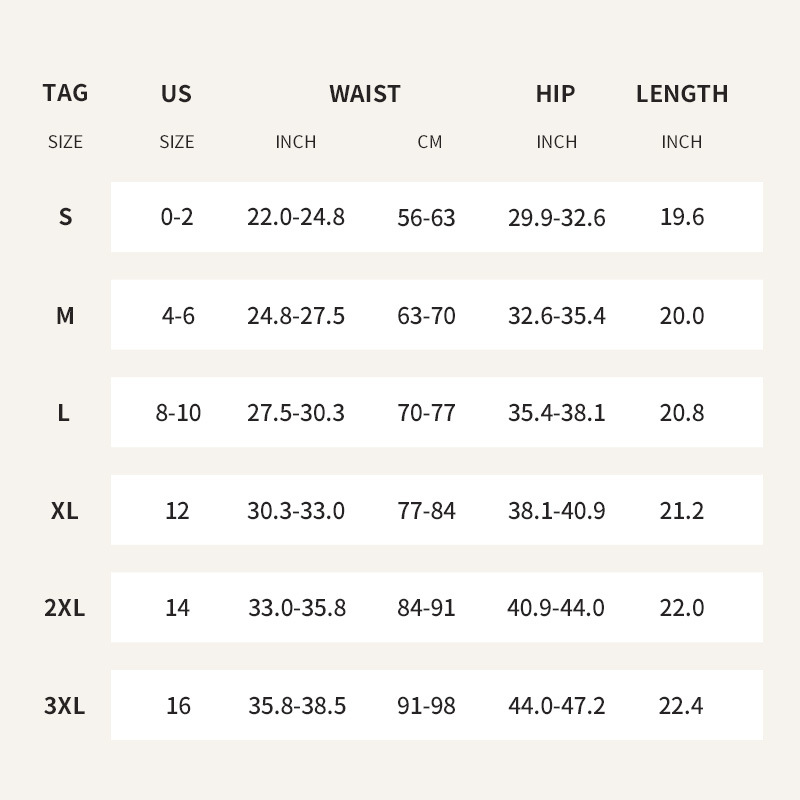
Task: Select the XL size row label
Action: click(65, 511)
